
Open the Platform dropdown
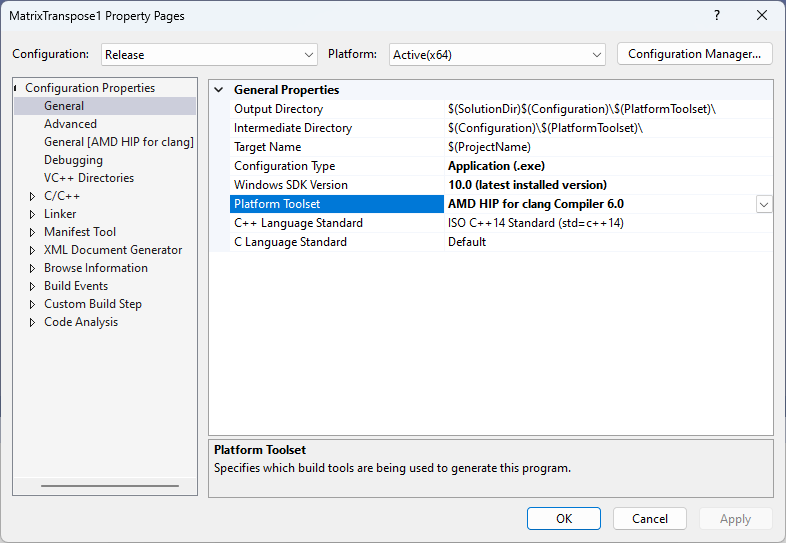(497, 55)
